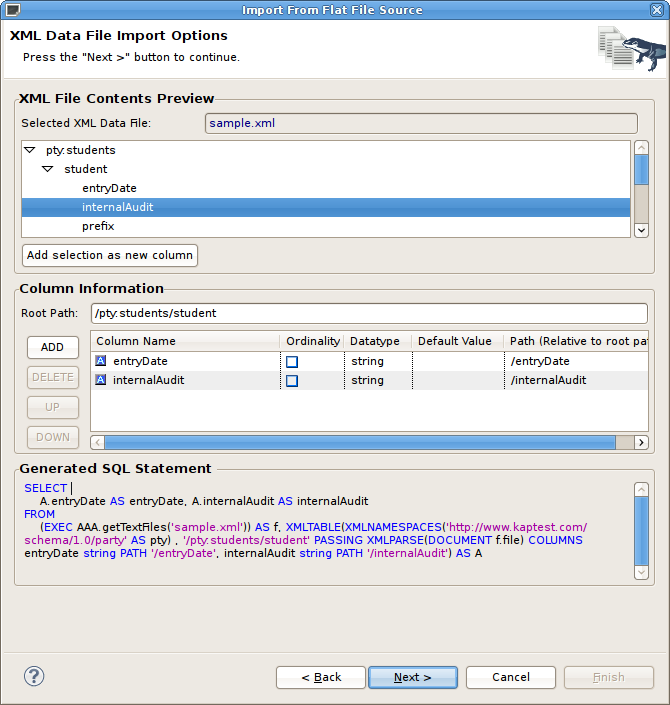Click the ADD column button
Image resolution: width=670 pixels, height=705 pixels.
52,347
